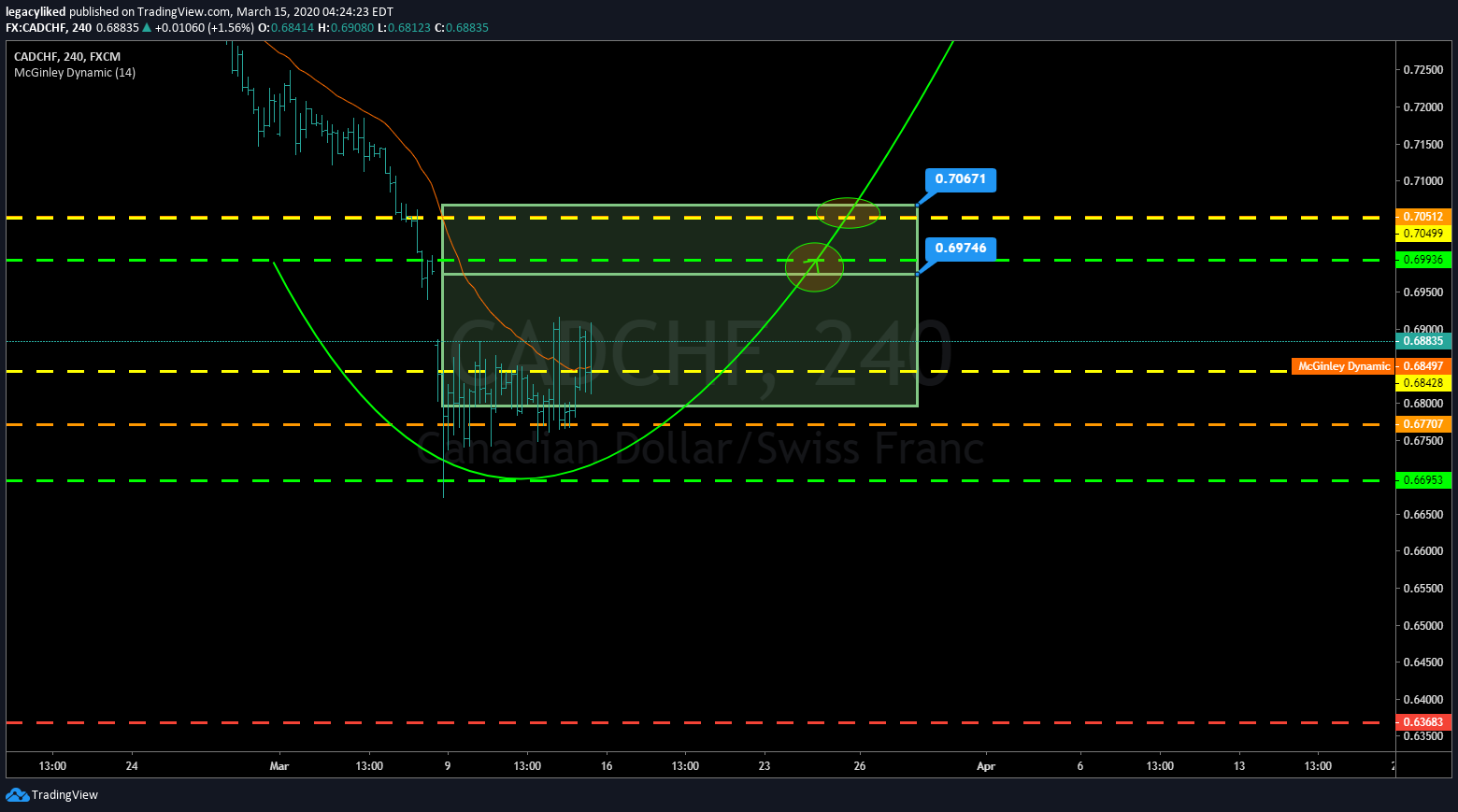Click the Mar label on time axis
Viewport: 1458px width, 812px height.
(279, 766)
